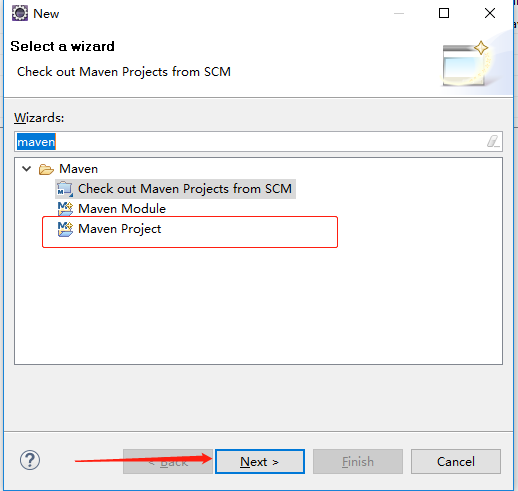Close the New wizard dialog

click(490, 13)
